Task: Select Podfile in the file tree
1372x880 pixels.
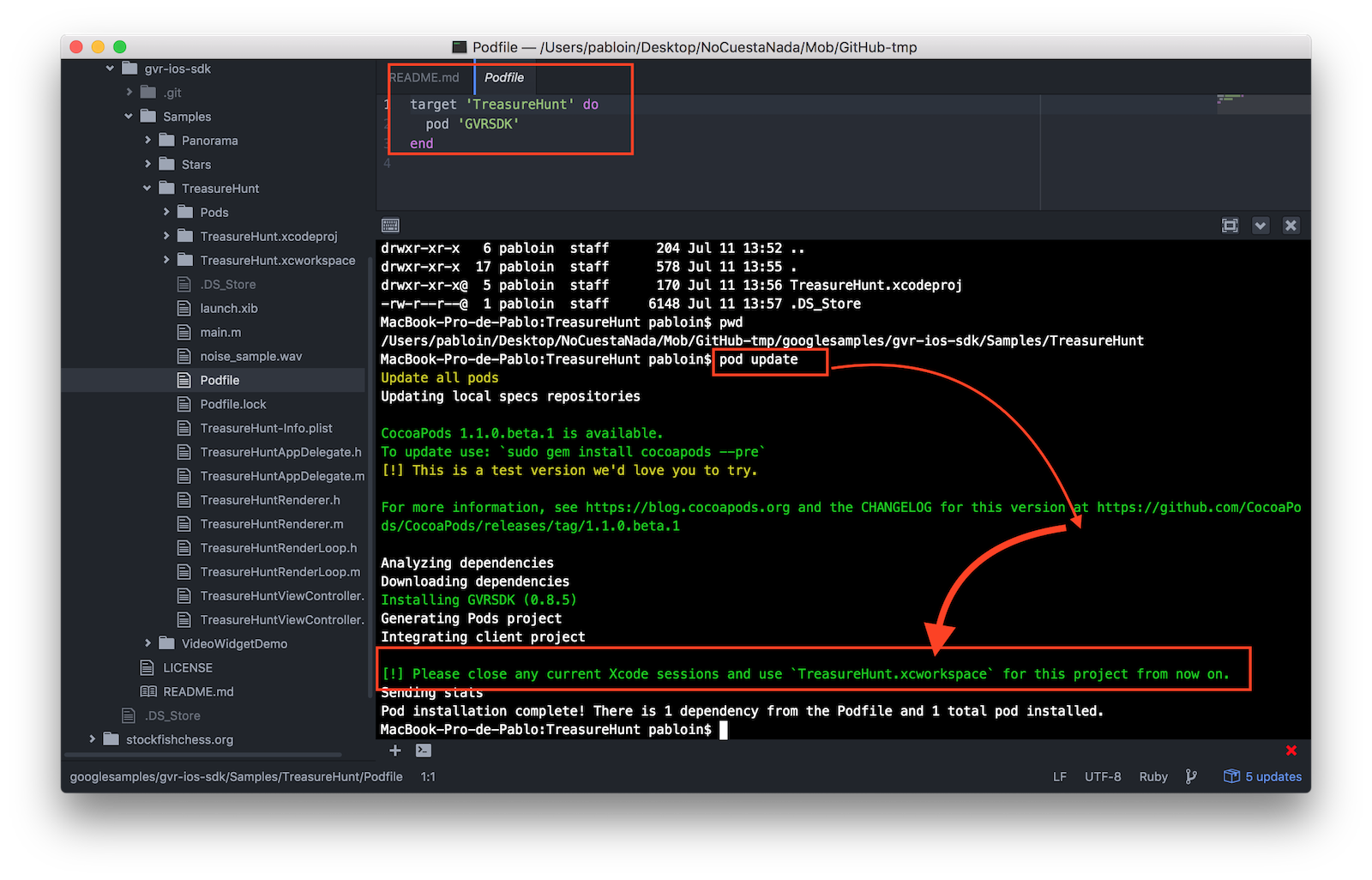Action: [x=220, y=380]
